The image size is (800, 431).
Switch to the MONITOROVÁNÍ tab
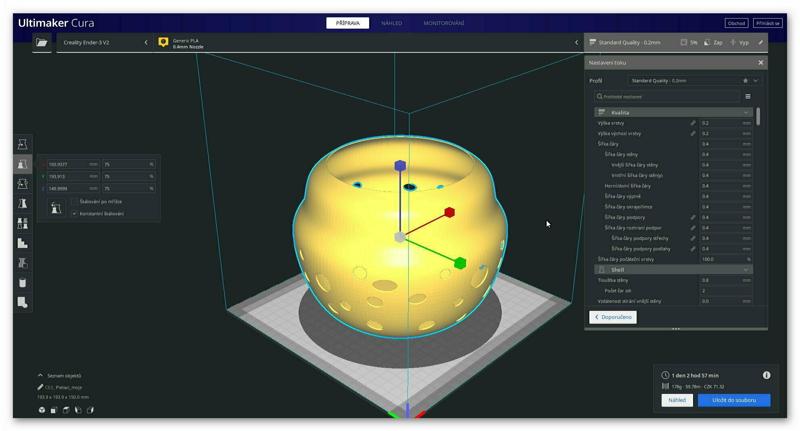[x=444, y=23]
